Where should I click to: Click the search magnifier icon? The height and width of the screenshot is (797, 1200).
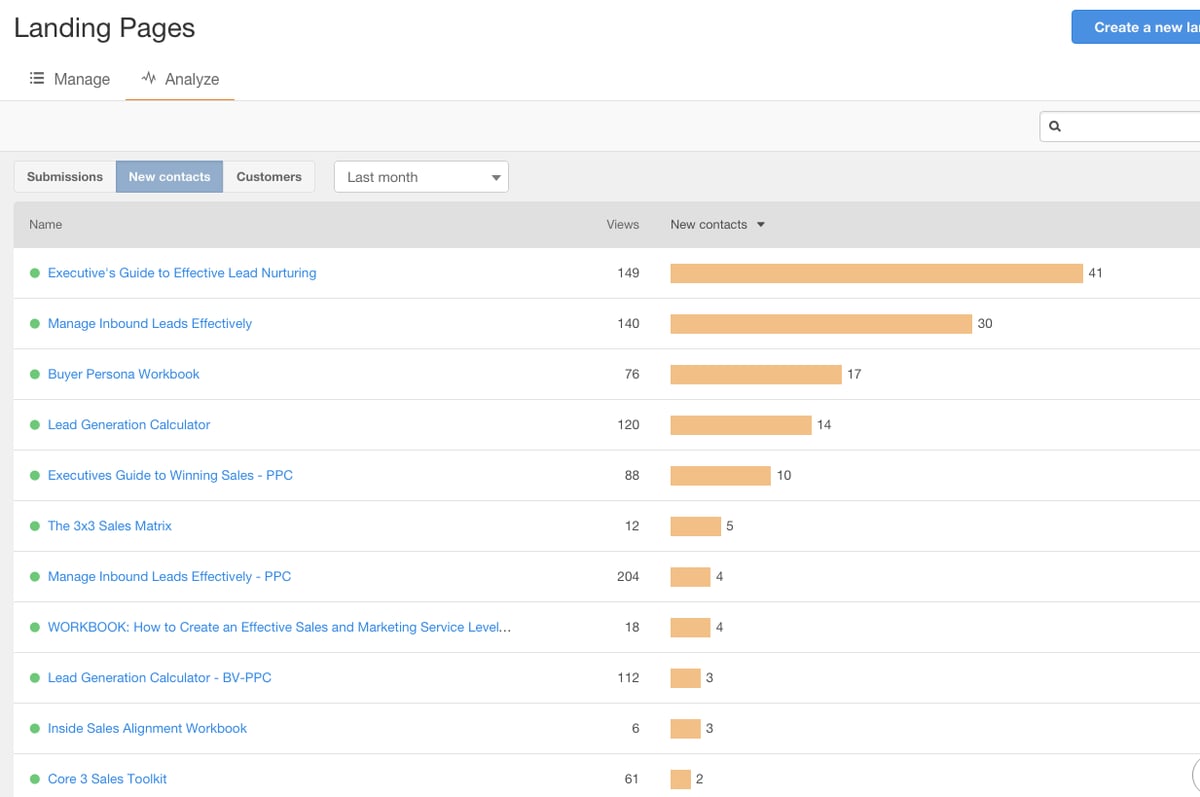coord(1055,126)
